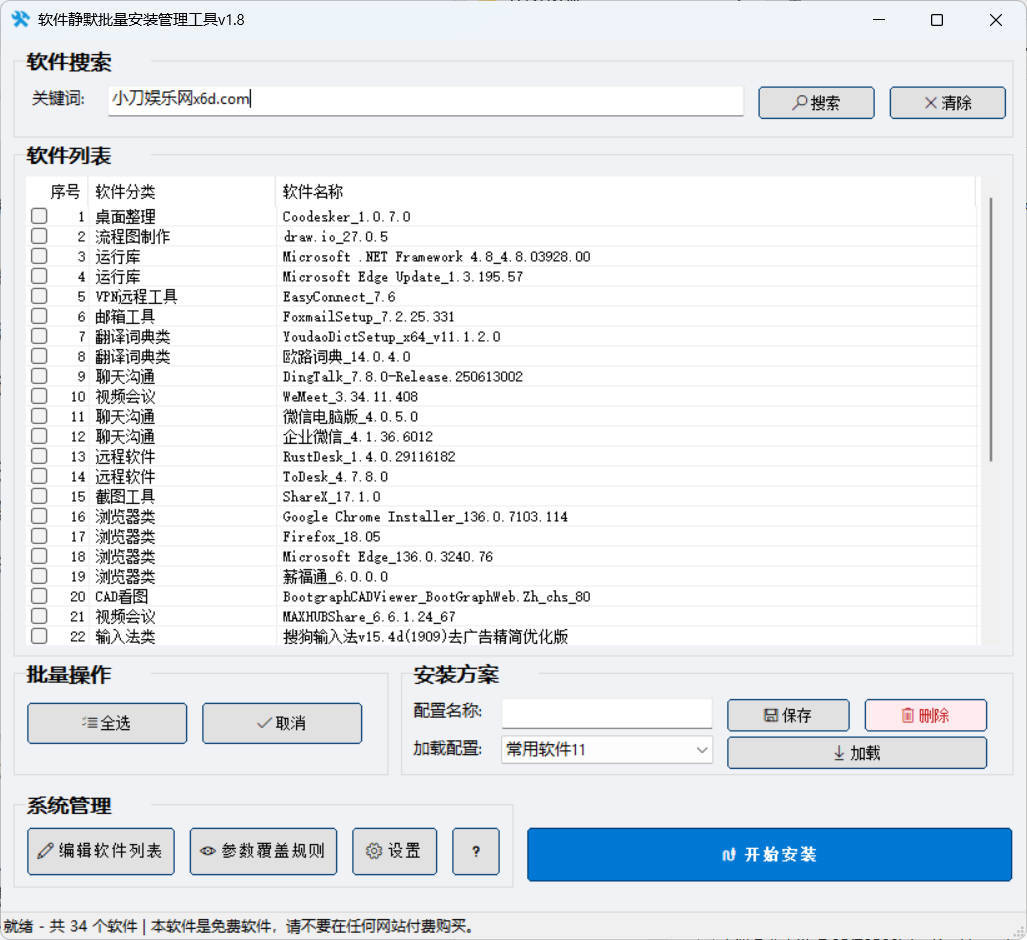Check the Coodesker_1.0.7.0 checkbox
The width and height of the screenshot is (1027, 940).
[38, 216]
